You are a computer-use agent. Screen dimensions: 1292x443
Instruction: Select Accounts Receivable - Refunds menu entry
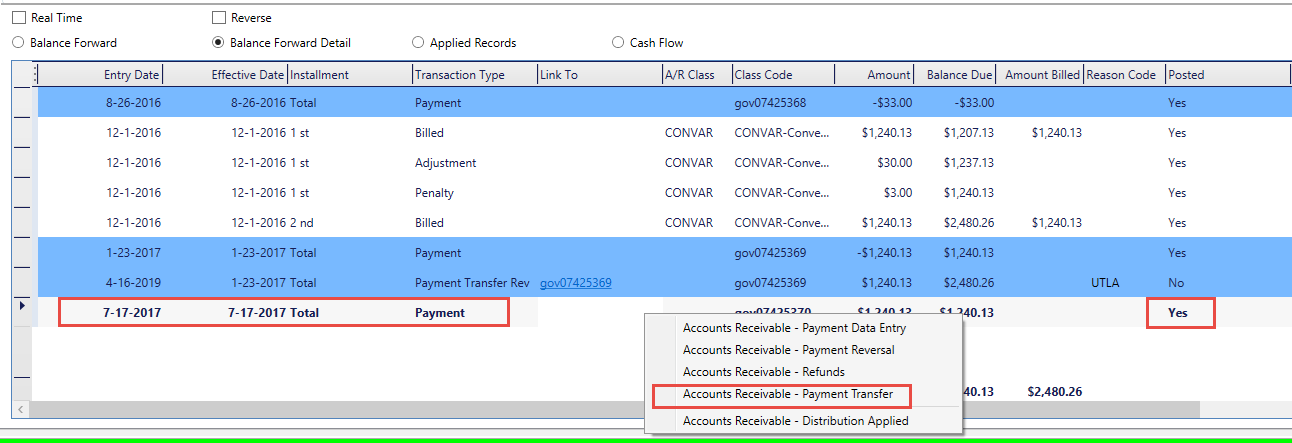click(x=763, y=372)
